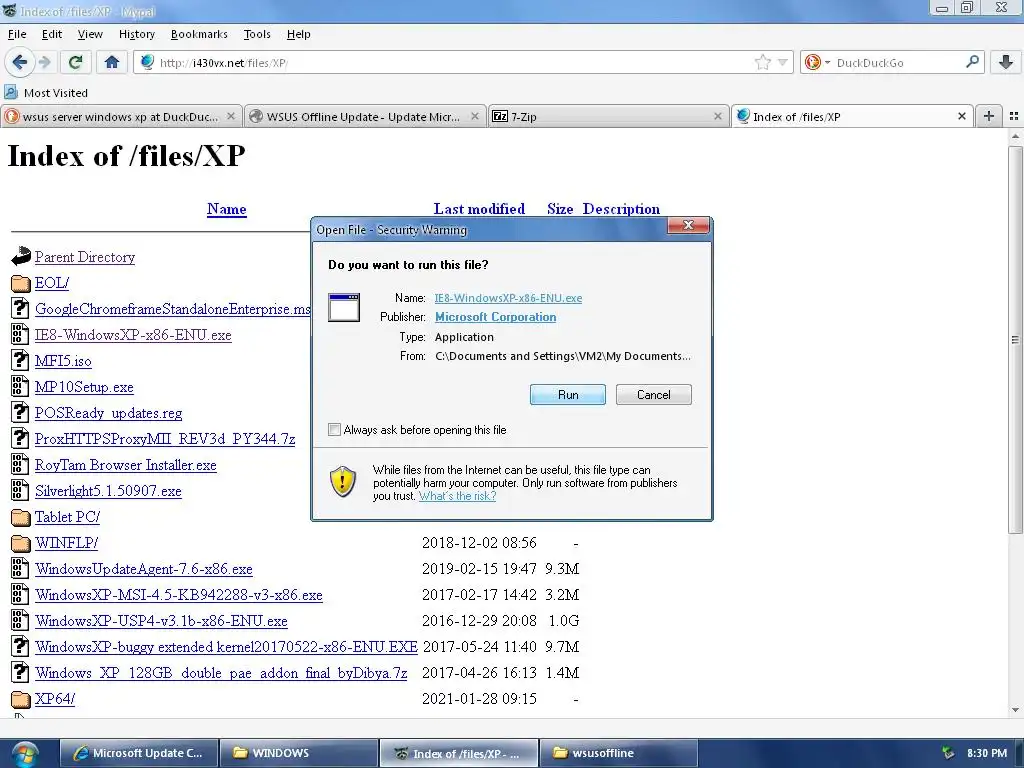
Task: Reload the page with the refresh icon
Action: 75,62
